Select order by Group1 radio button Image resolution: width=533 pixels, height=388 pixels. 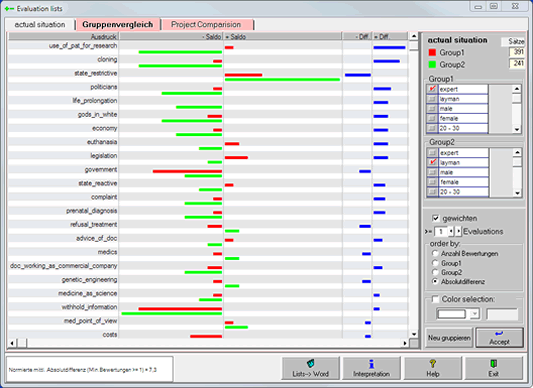pos(435,263)
